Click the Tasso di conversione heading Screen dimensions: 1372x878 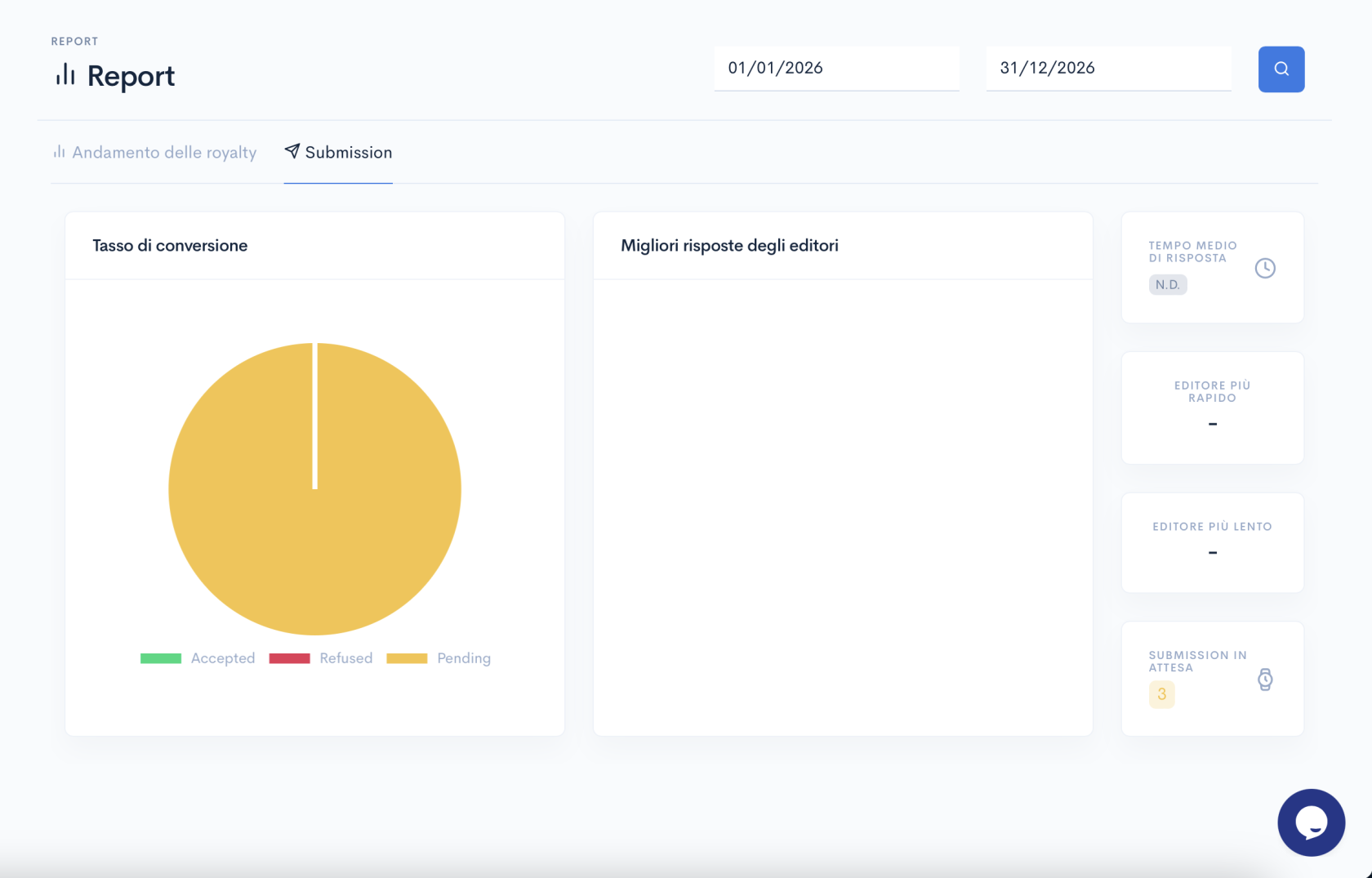170,246
